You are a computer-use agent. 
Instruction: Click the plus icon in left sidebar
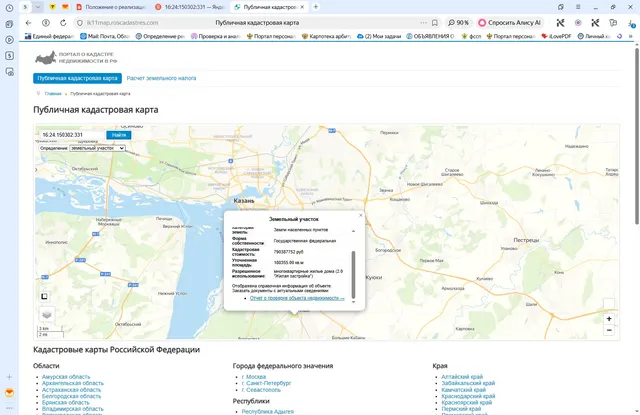tap(9, 377)
